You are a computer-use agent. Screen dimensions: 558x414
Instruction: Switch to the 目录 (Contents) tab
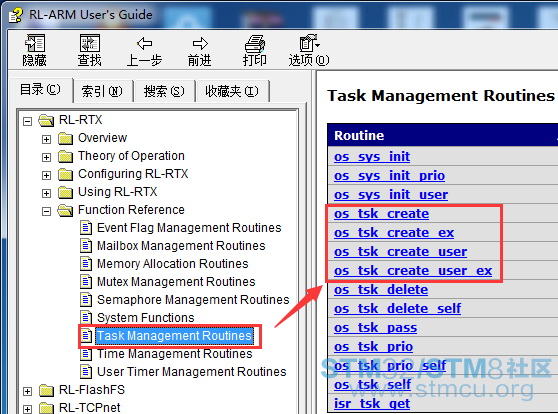40,90
